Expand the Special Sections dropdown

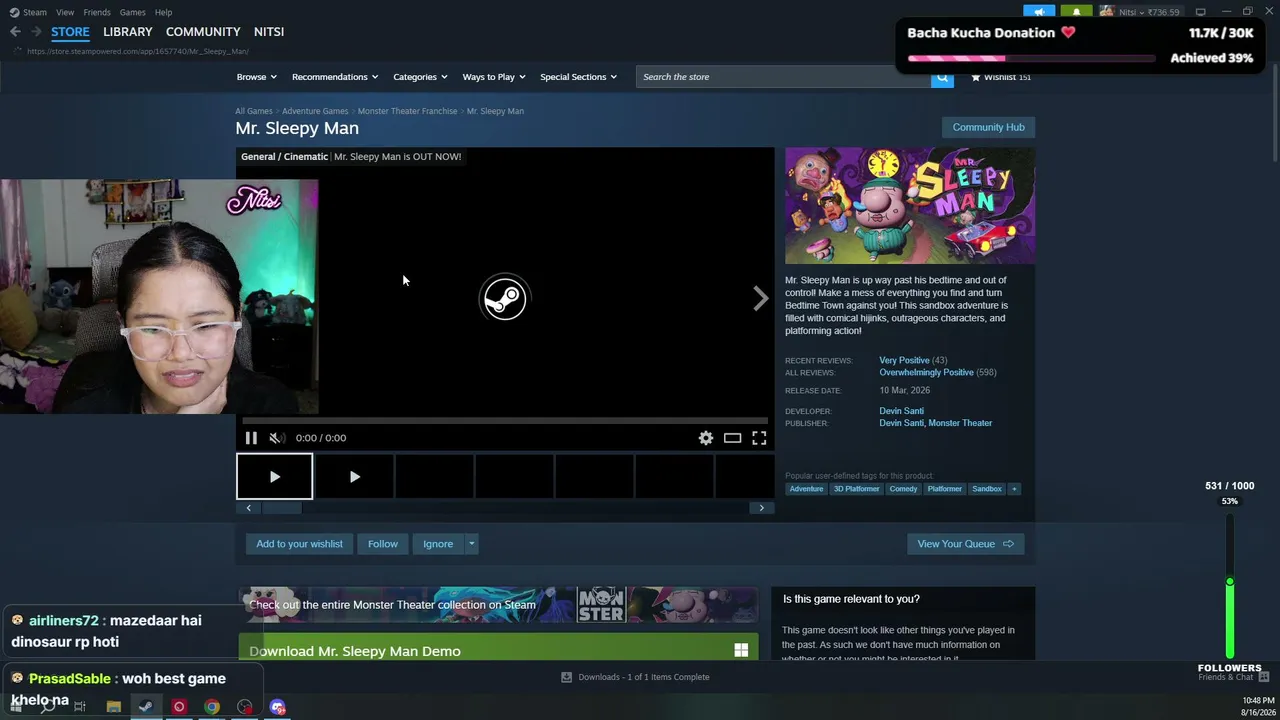[578, 77]
